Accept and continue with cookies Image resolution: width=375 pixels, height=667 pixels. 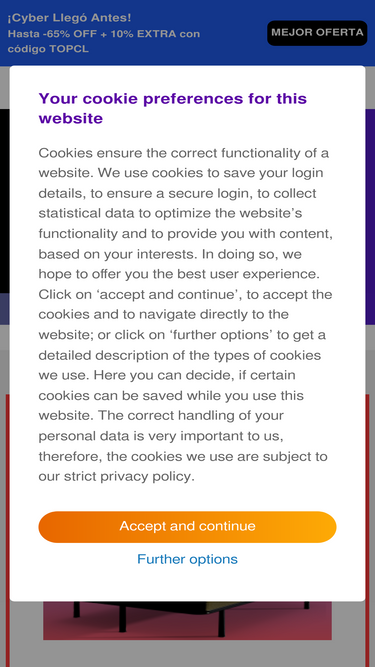click(x=188, y=527)
